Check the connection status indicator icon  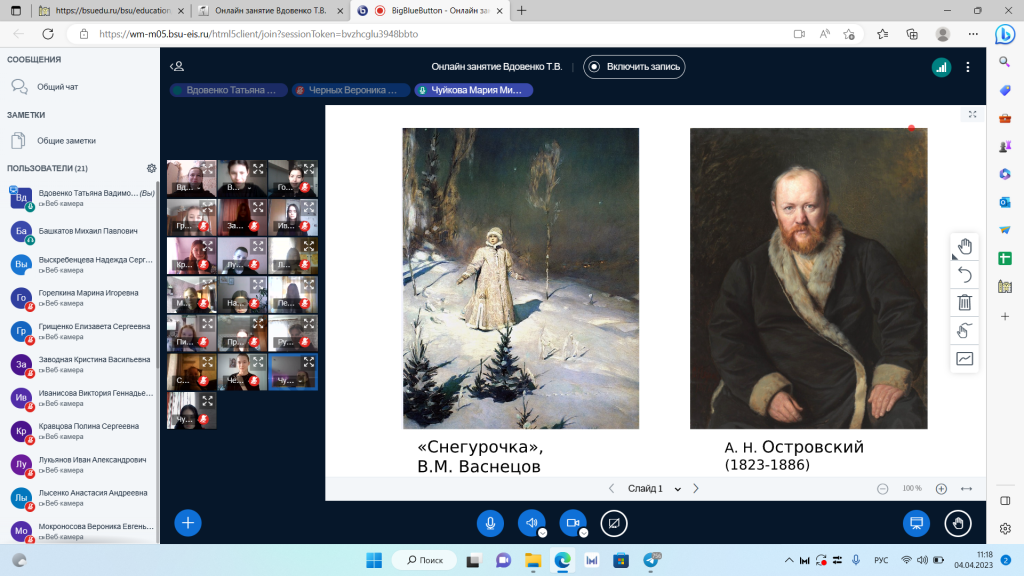[x=941, y=67]
